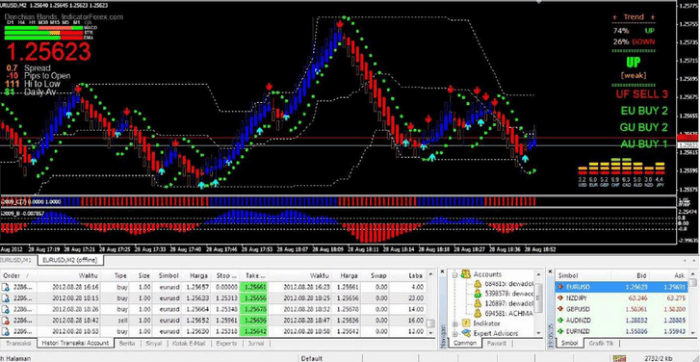Screen dimensions: 700x362
Task: Click the account entry 694581: ACHMA
Action: tap(509, 313)
